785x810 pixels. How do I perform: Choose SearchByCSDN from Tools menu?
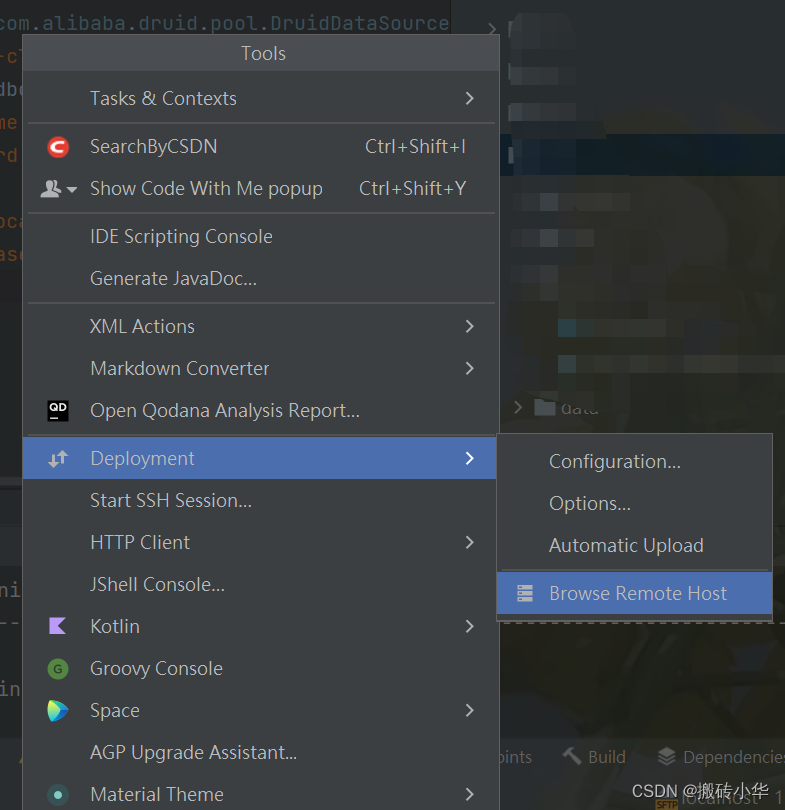[261, 147]
